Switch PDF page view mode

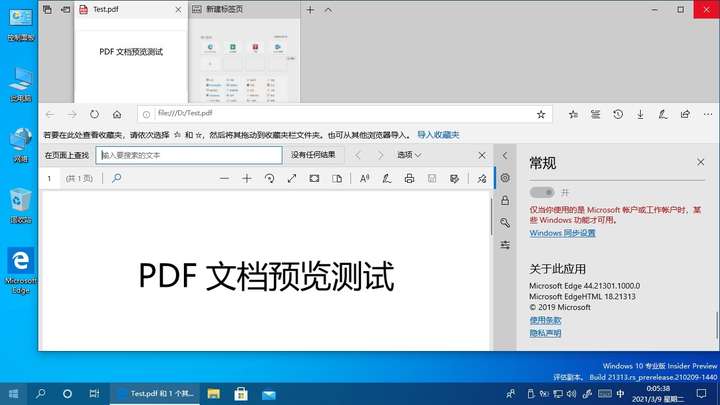pyautogui.click(x=314, y=178)
